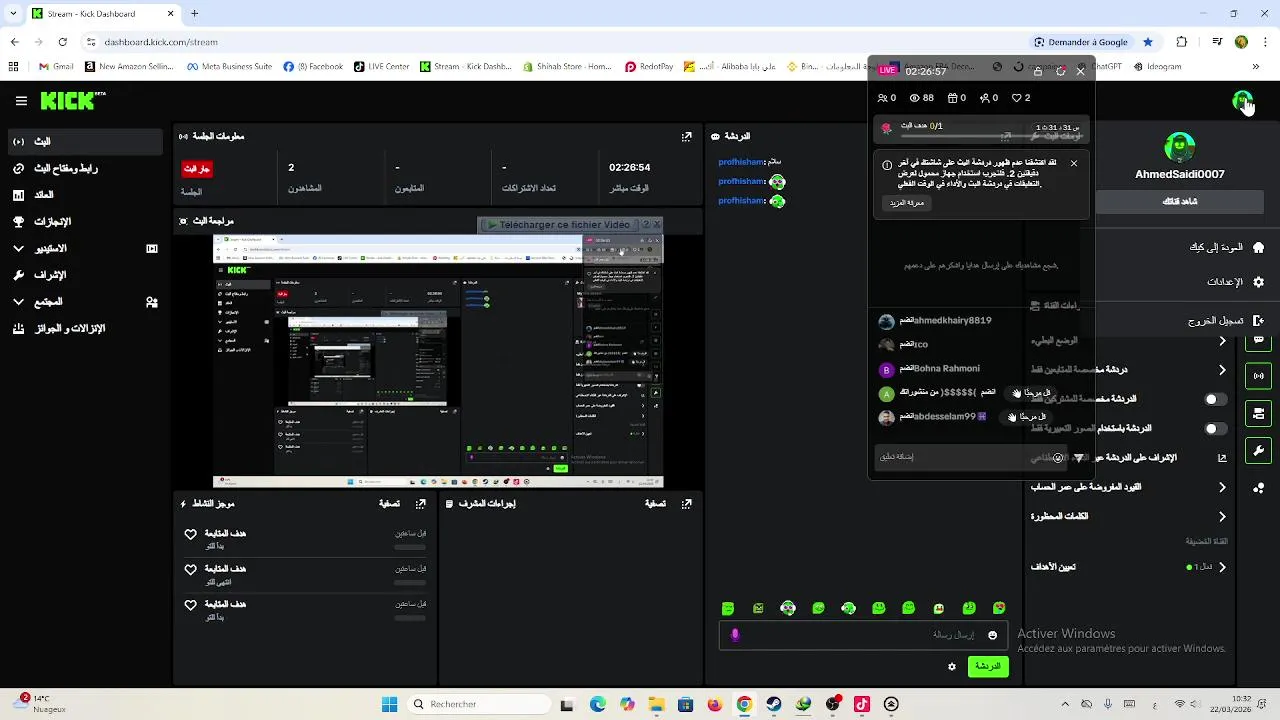
Task: Open emoji picker in chat input
Action: click(992, 635)
